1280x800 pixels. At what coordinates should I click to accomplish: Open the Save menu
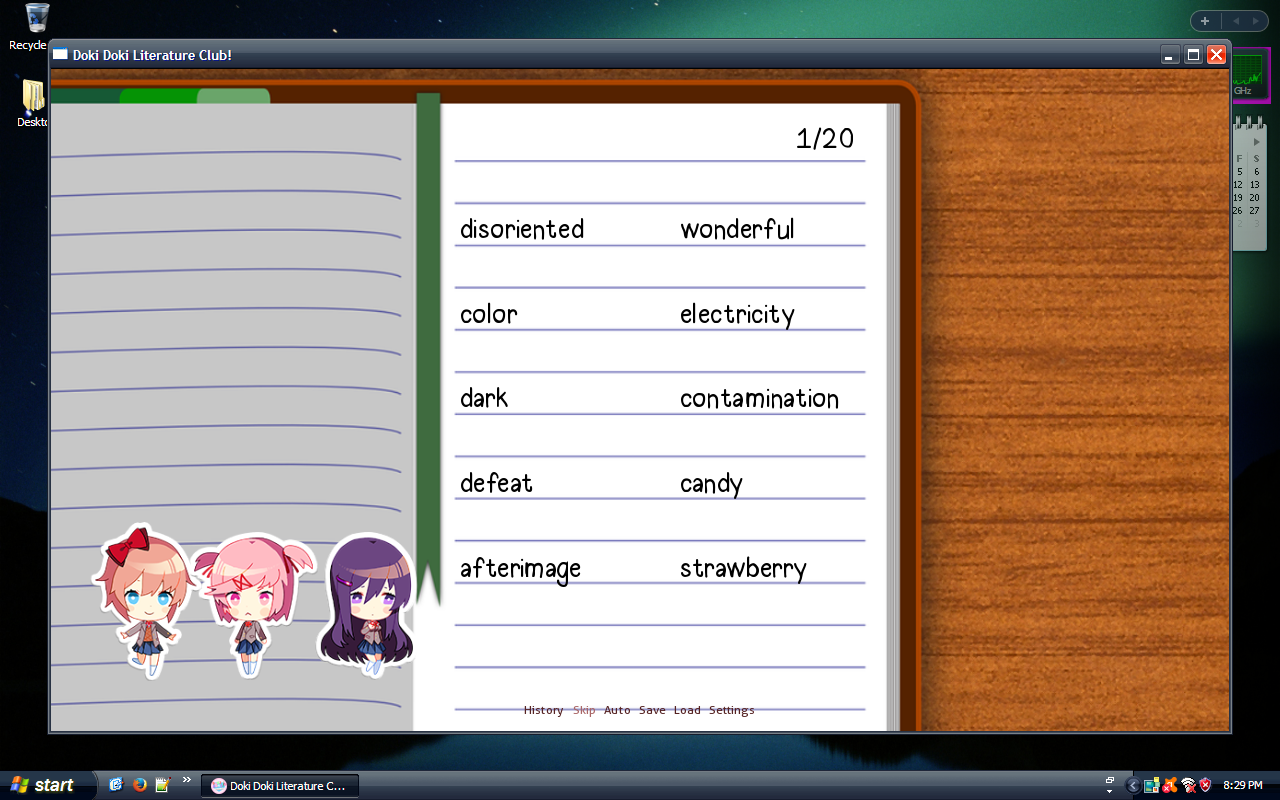point(652,710)
